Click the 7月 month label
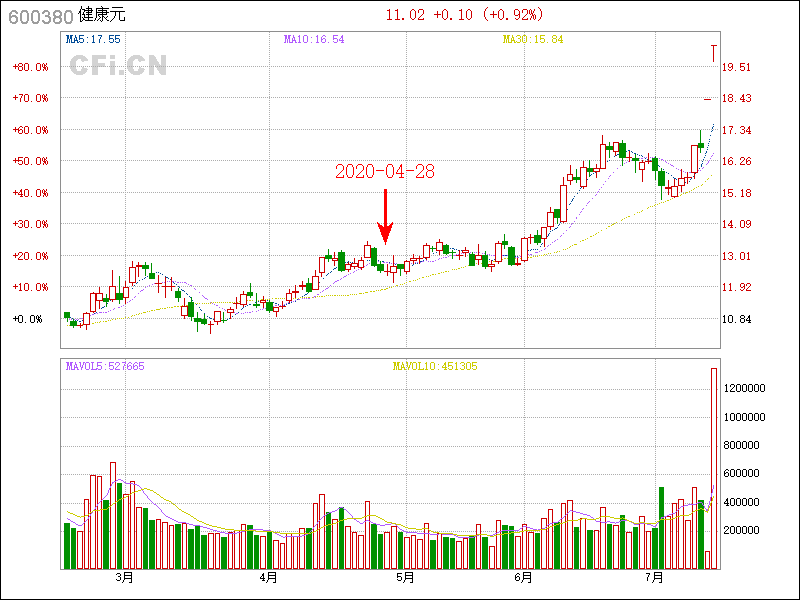The height and width of the screenshot is (600, 800). pos(654,578)
